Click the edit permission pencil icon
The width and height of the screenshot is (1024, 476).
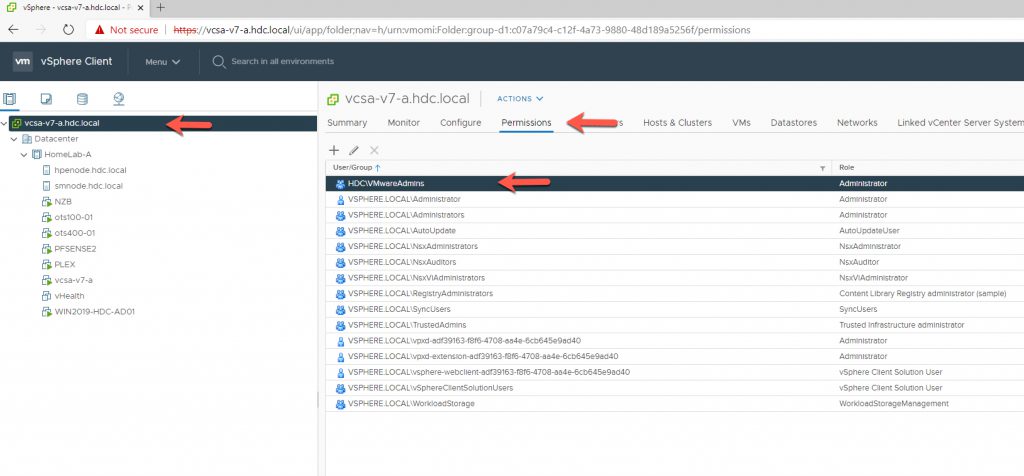(x=354, y=150)
